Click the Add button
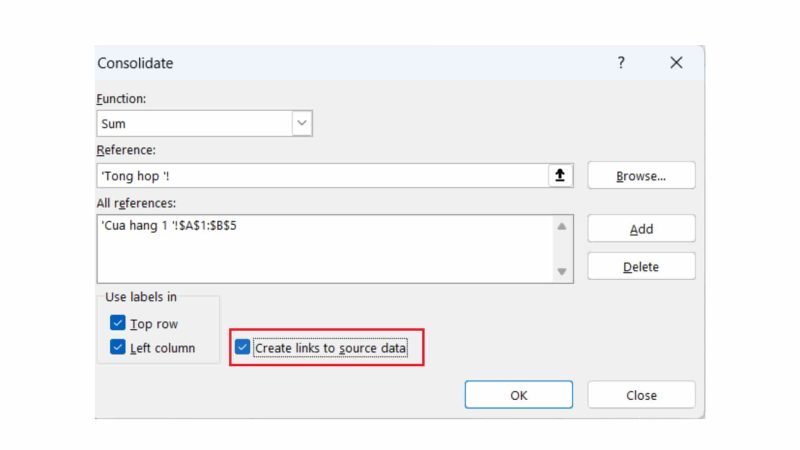 pyautogui.click(x=641, y=229)
